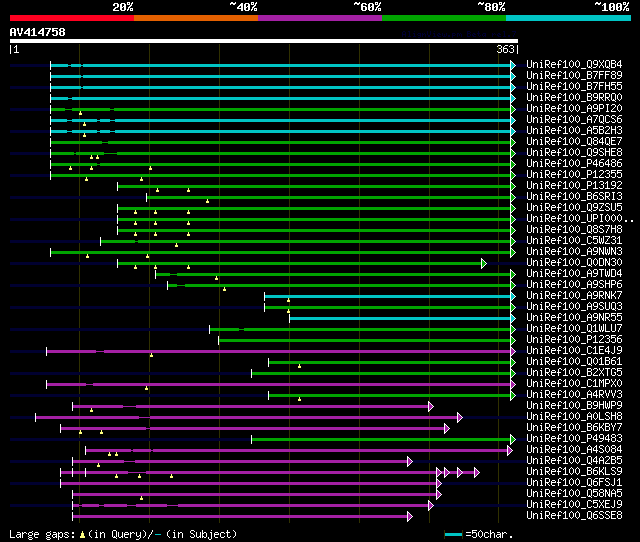Screen dimensions: 640x542
Task: Select the UniRef100_P13192 label
Action: click(x=574, y=186)
